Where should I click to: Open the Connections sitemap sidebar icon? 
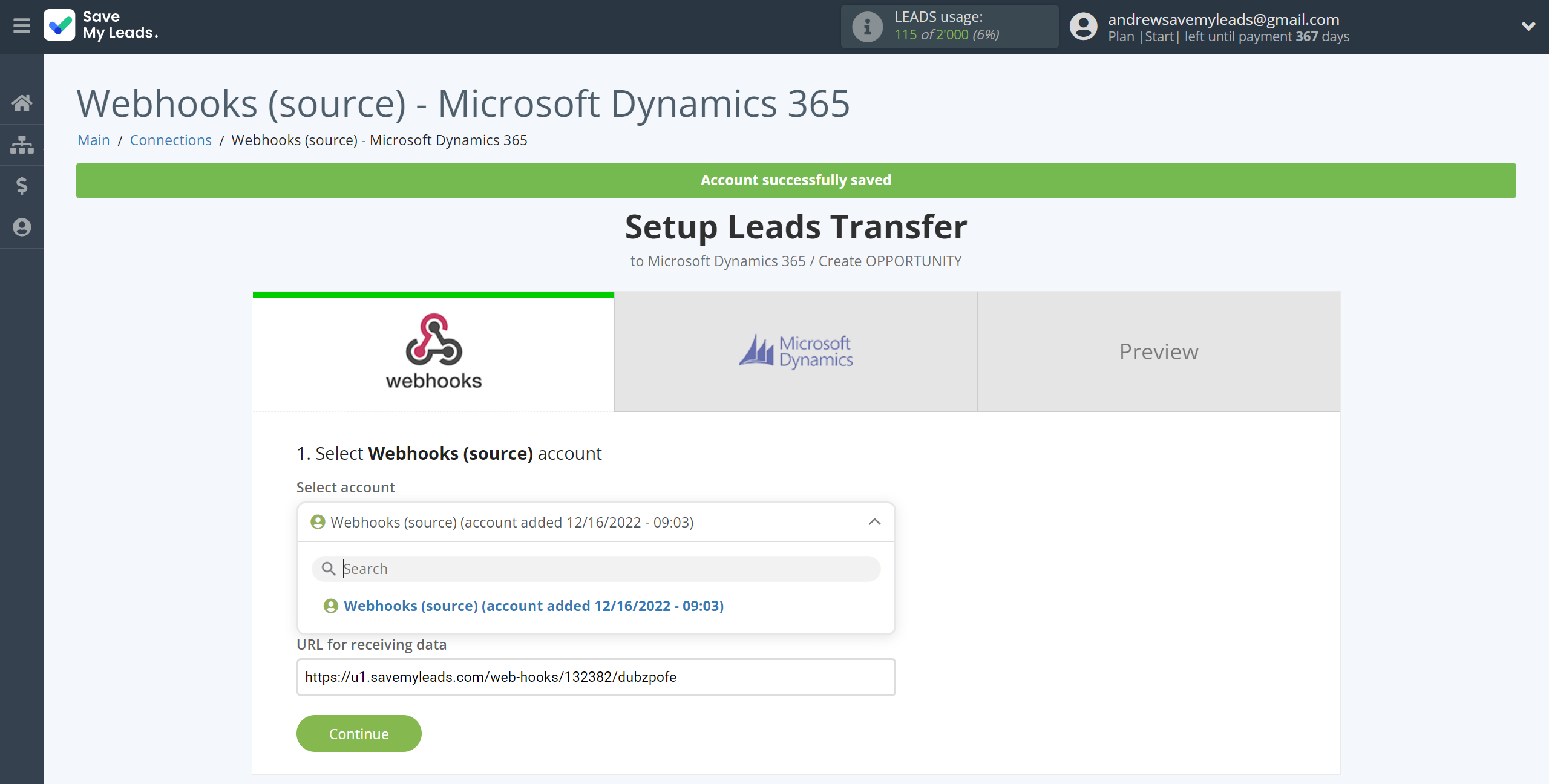tap(22, 145)
